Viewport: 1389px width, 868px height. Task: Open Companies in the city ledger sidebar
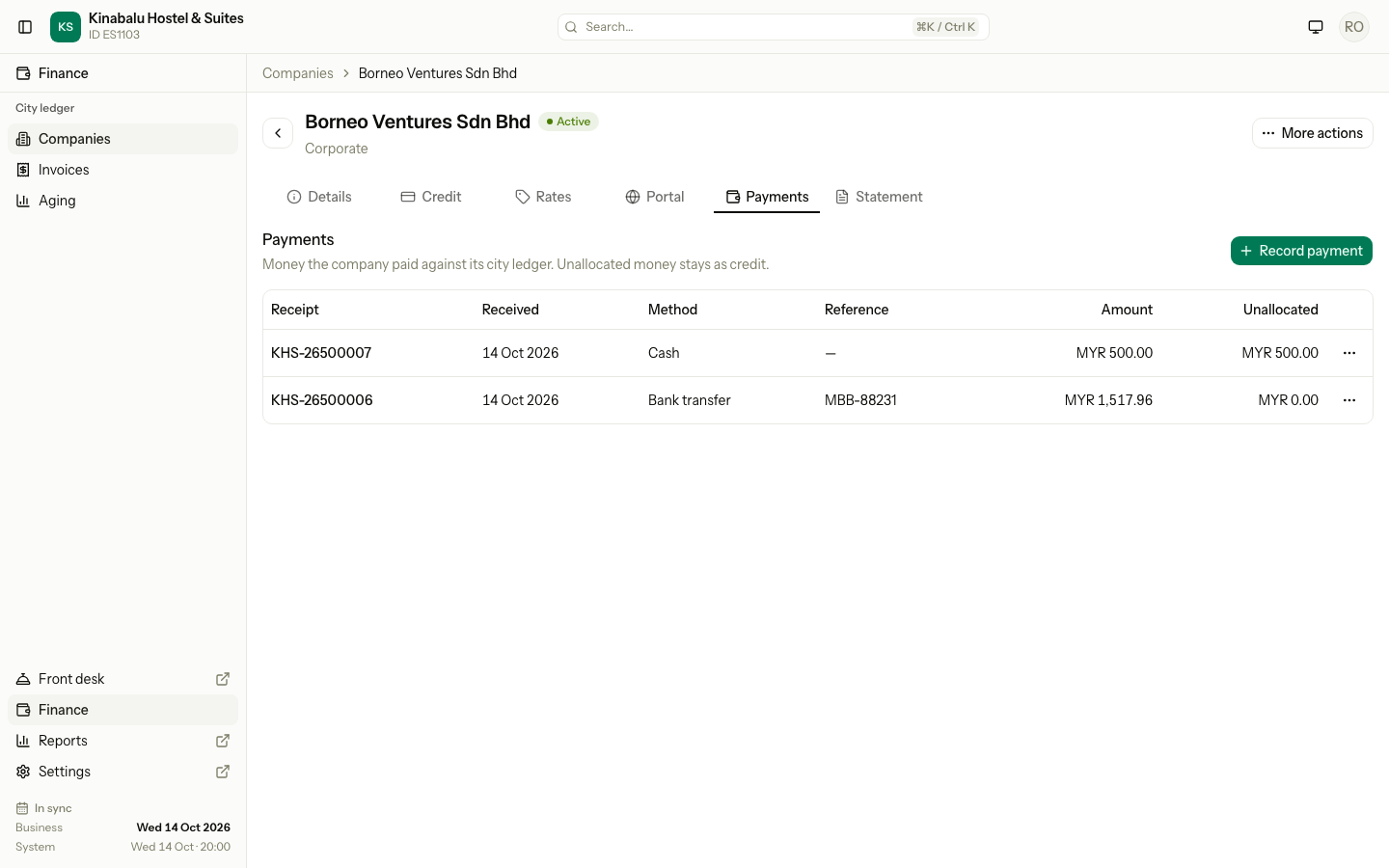coord(123,139)
